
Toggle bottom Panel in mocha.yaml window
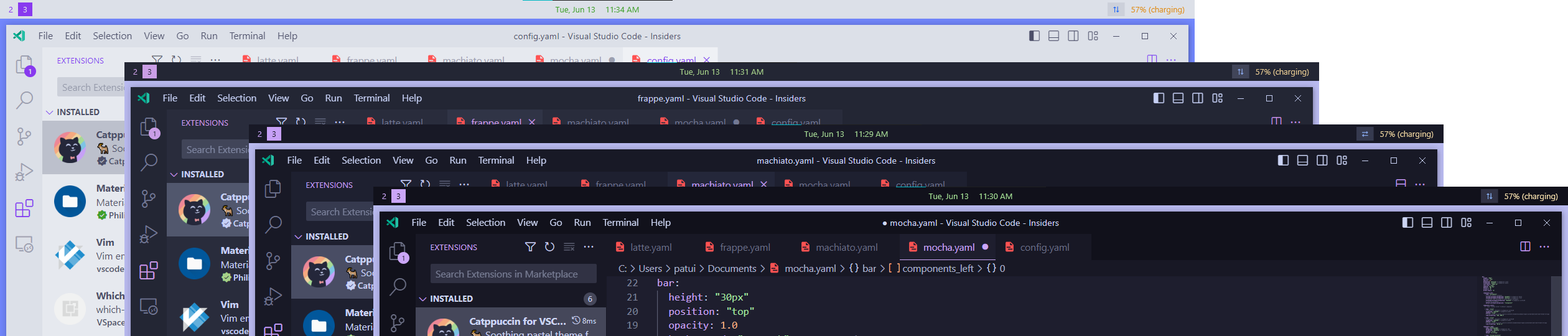(1427, 223)
